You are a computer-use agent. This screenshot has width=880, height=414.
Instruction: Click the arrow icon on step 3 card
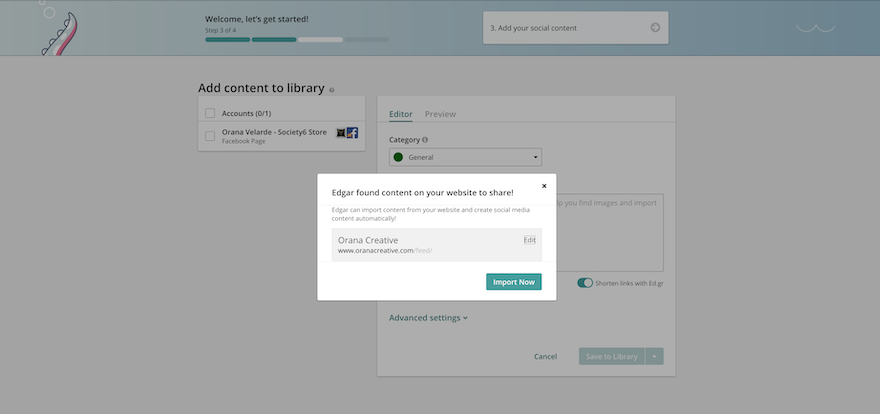(655, 28)
